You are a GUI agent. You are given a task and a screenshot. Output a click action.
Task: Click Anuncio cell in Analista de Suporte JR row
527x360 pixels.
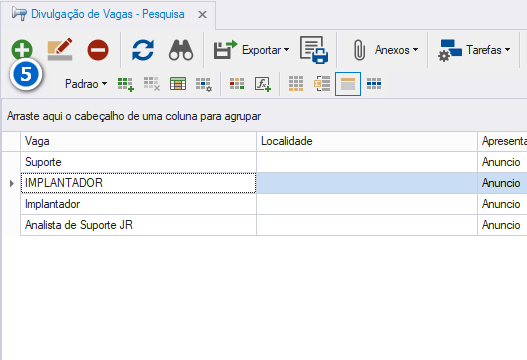[502, 225]
